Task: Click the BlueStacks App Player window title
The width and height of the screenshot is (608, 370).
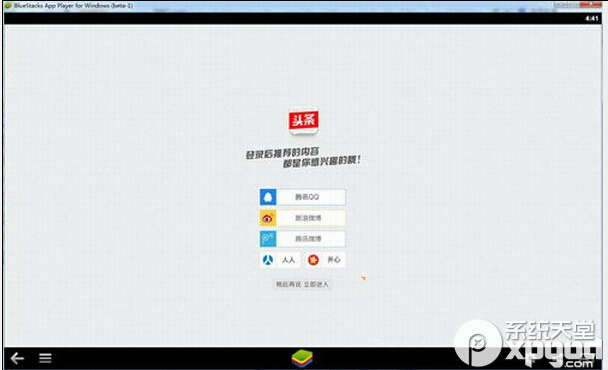Action: pyautogui.click(x=74, y=6)
